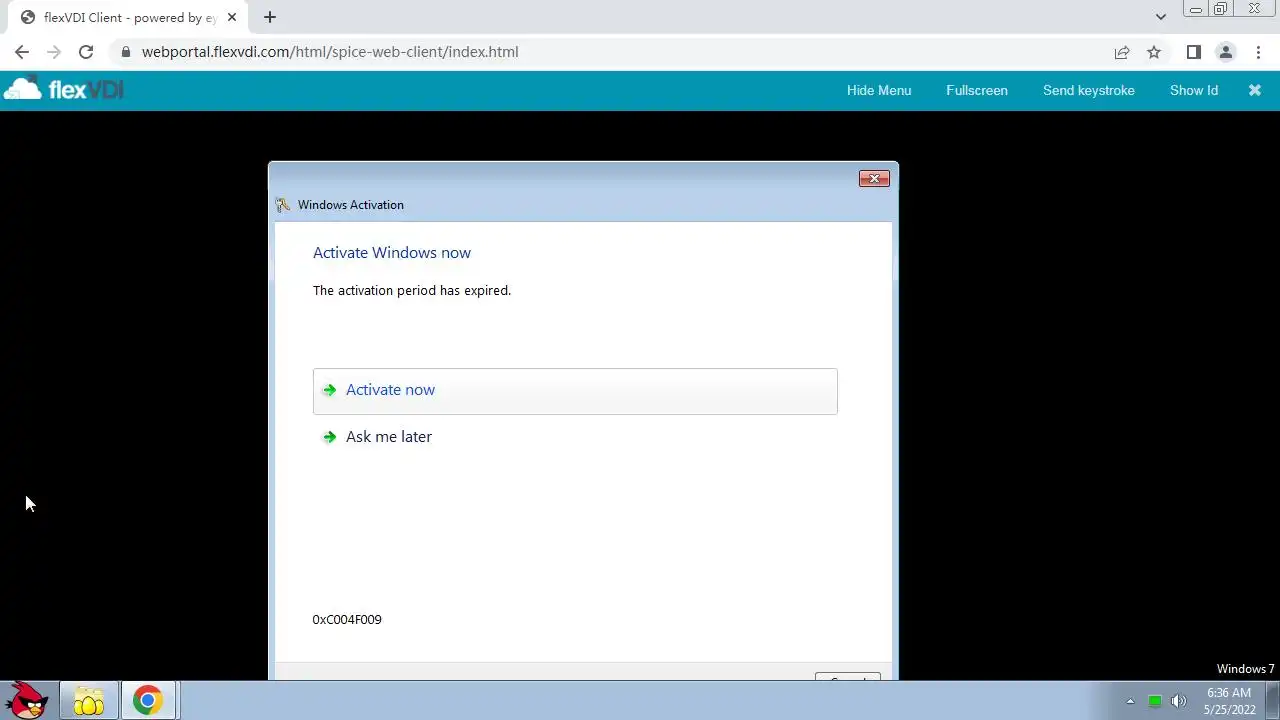Viewport: 1280px width, 720px height.
Task: Click the Windows Activation title icon
Action: pos(282,205)
